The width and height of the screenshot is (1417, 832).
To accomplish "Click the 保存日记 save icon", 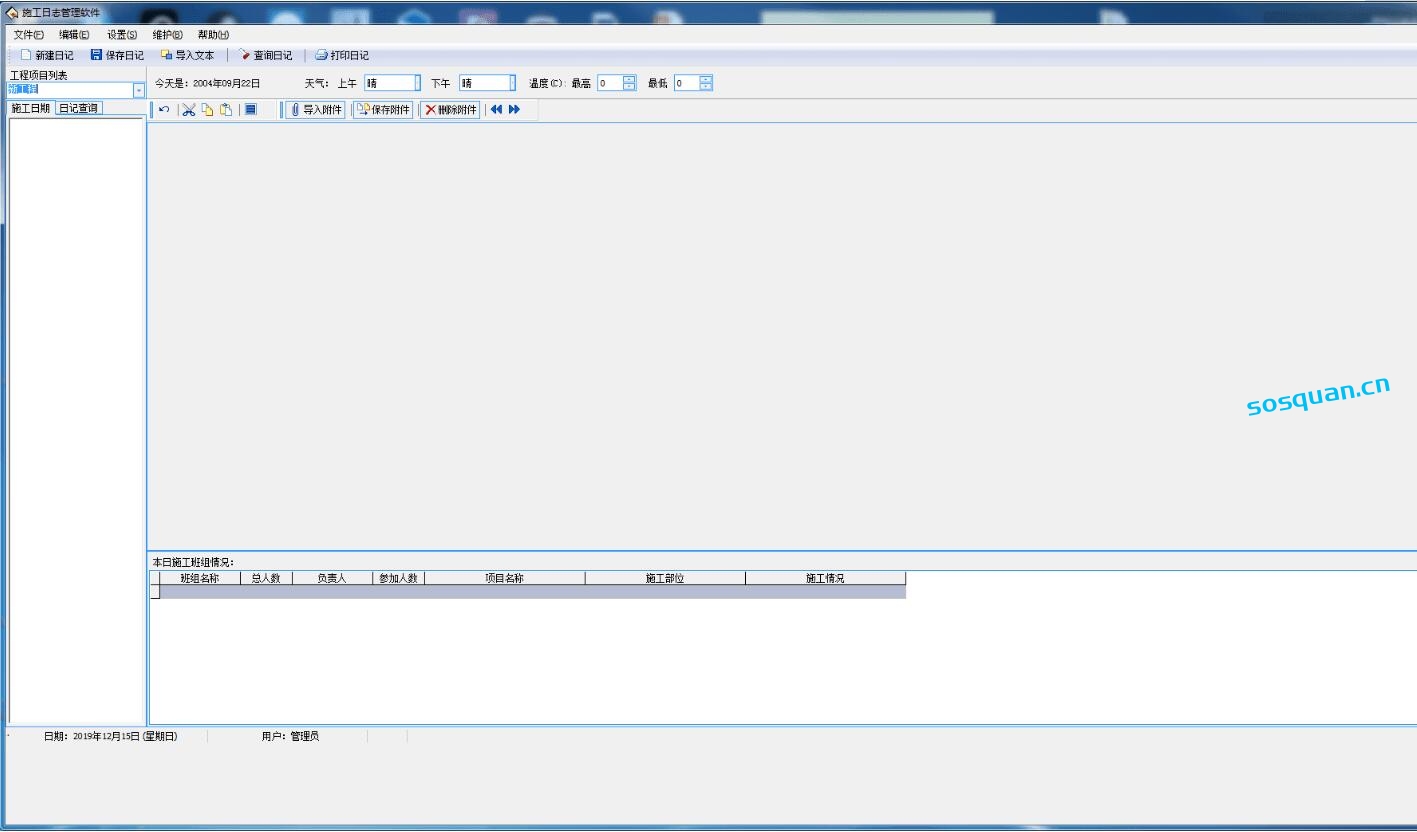I will (x=96, y=56).
